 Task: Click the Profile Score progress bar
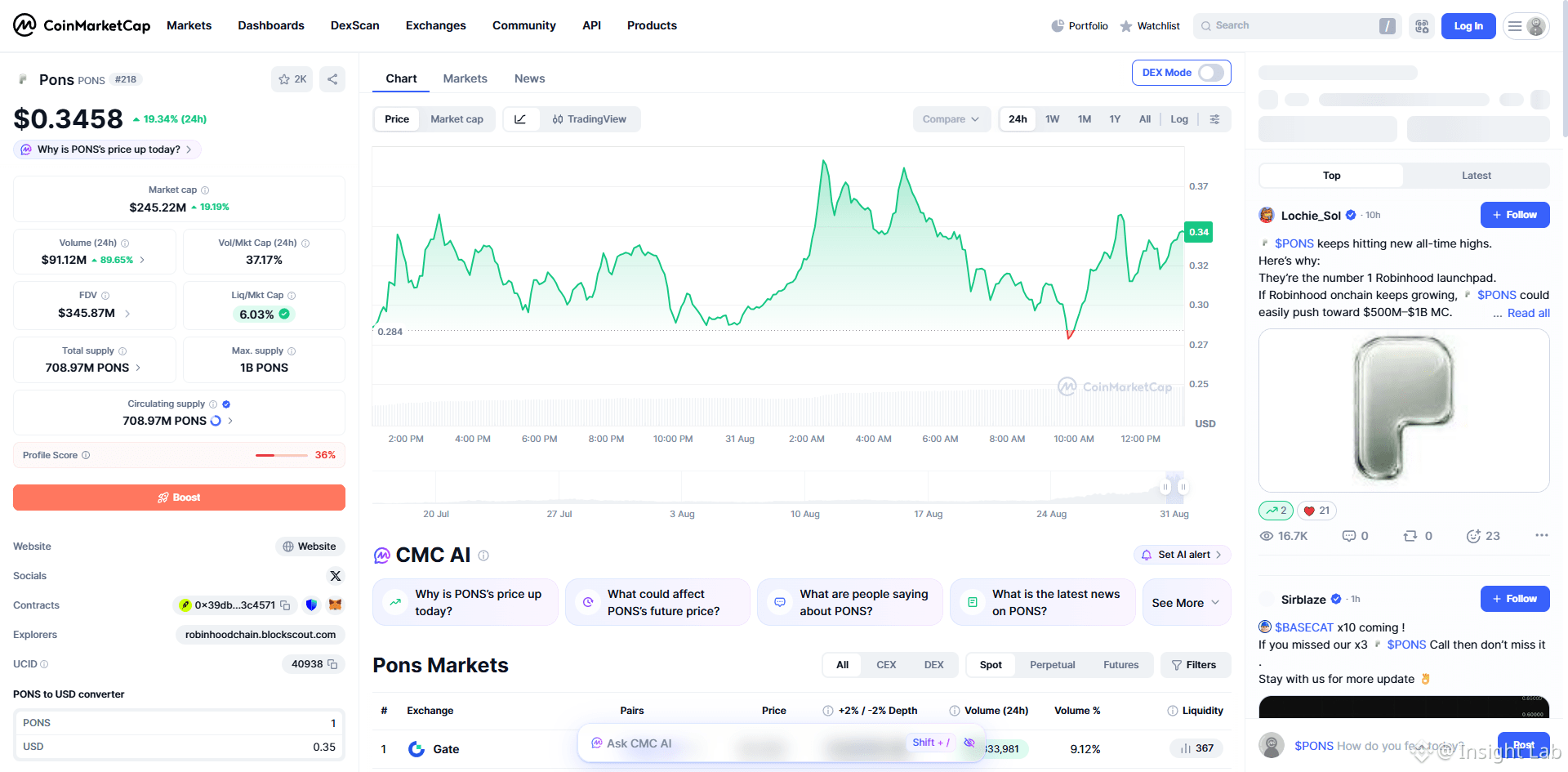click(x=282, y=455)
